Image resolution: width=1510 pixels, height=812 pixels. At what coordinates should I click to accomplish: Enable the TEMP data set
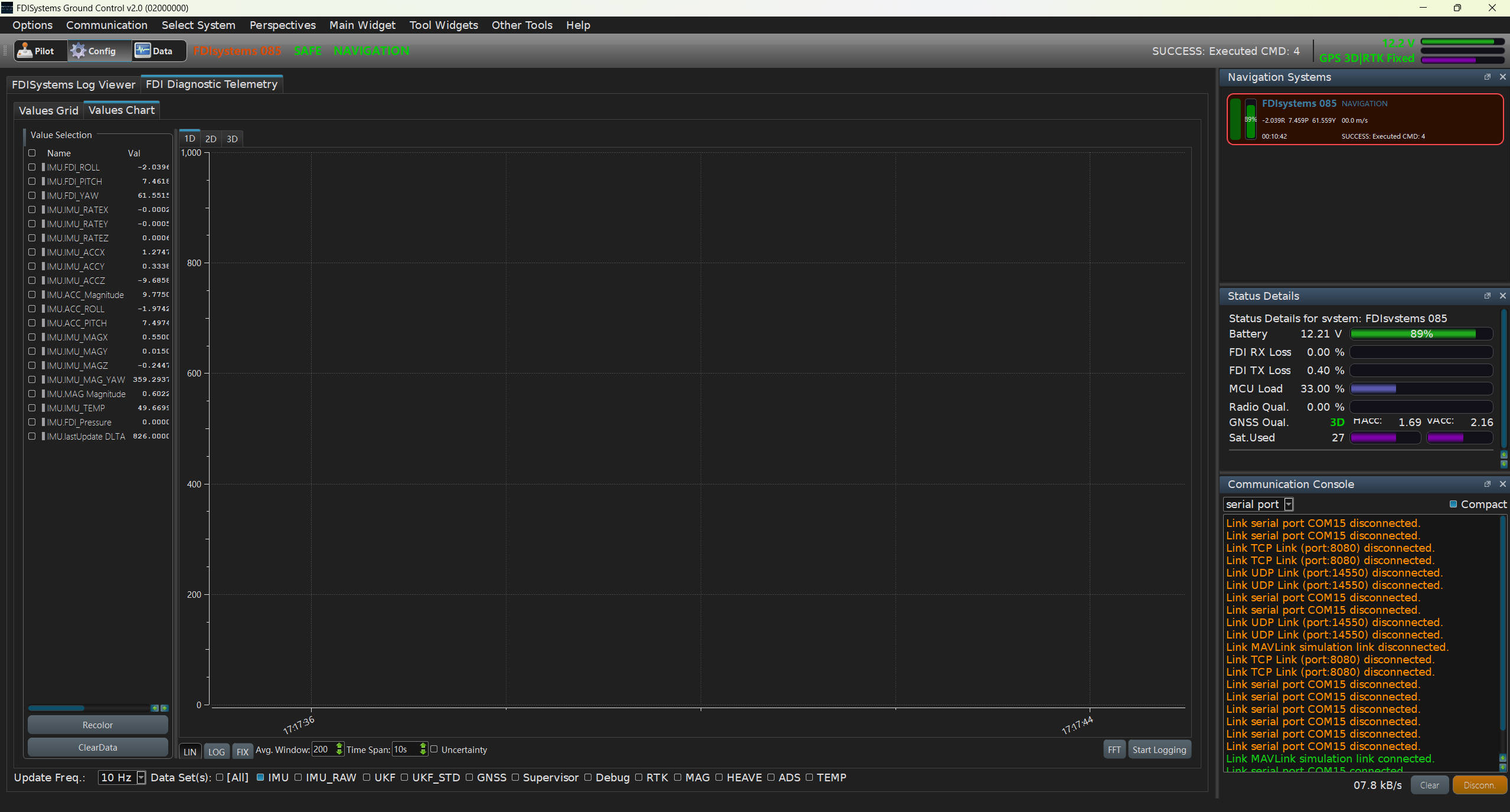pyautogui.click(x=809, y=777)
